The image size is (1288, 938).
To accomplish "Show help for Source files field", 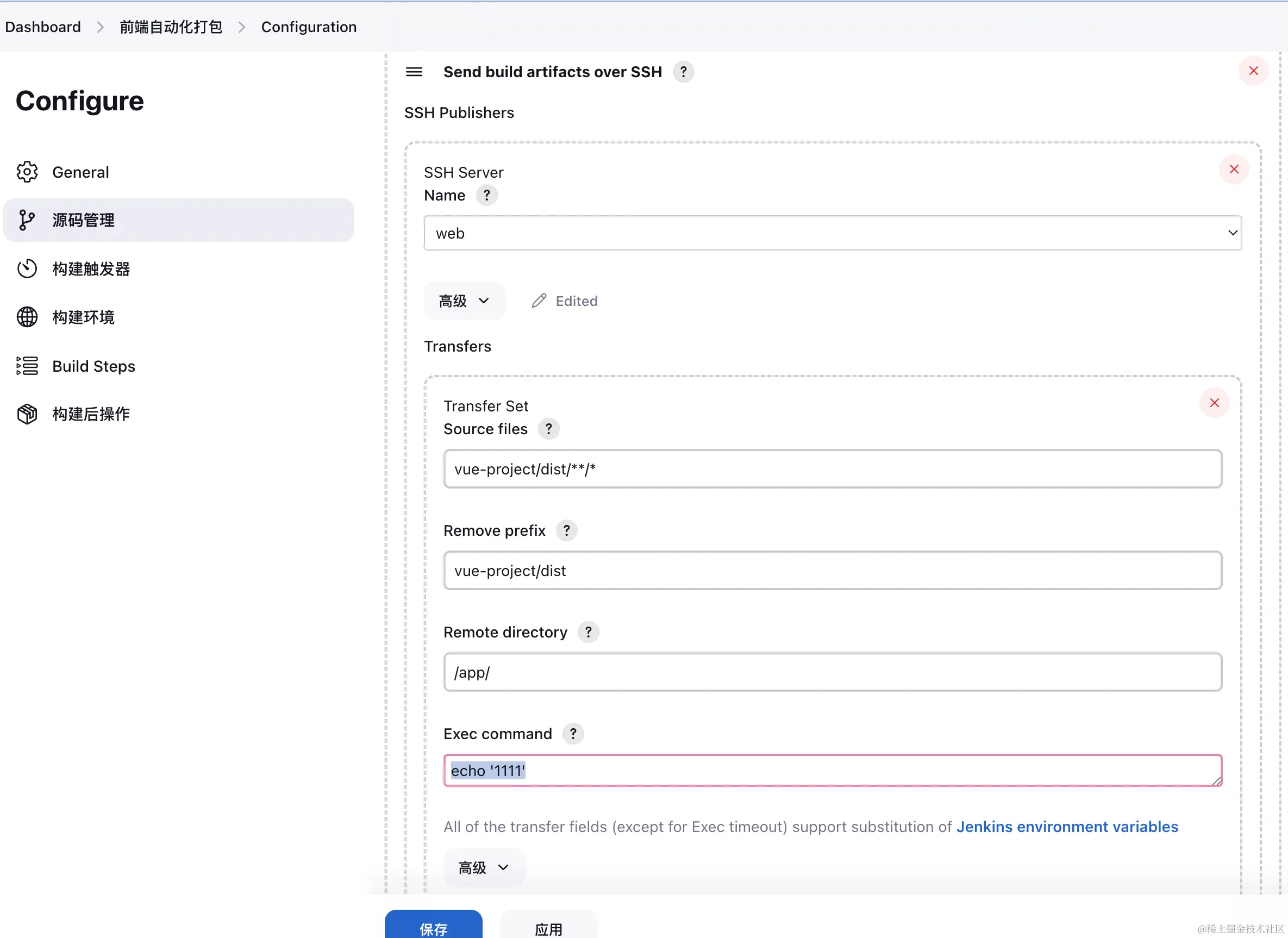I will click(548, 429).
